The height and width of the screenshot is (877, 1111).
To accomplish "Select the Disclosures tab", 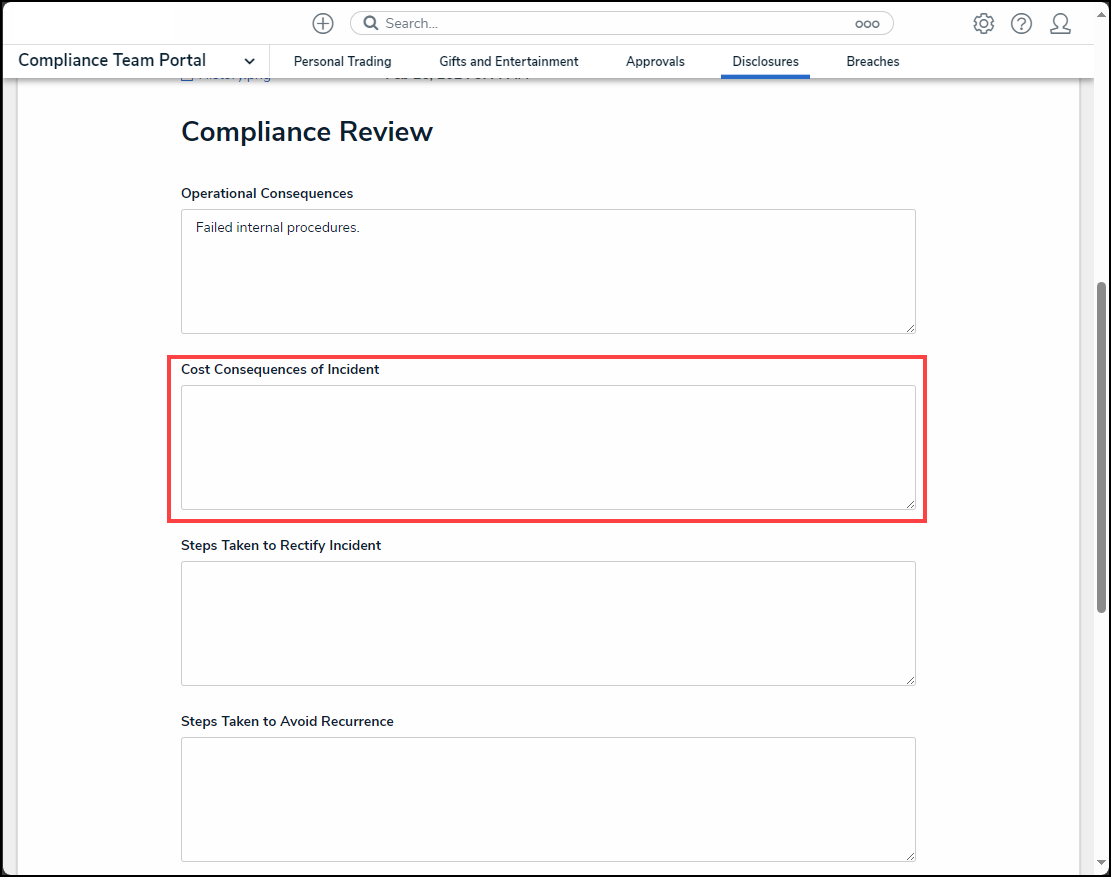I will tap(765, 61).
